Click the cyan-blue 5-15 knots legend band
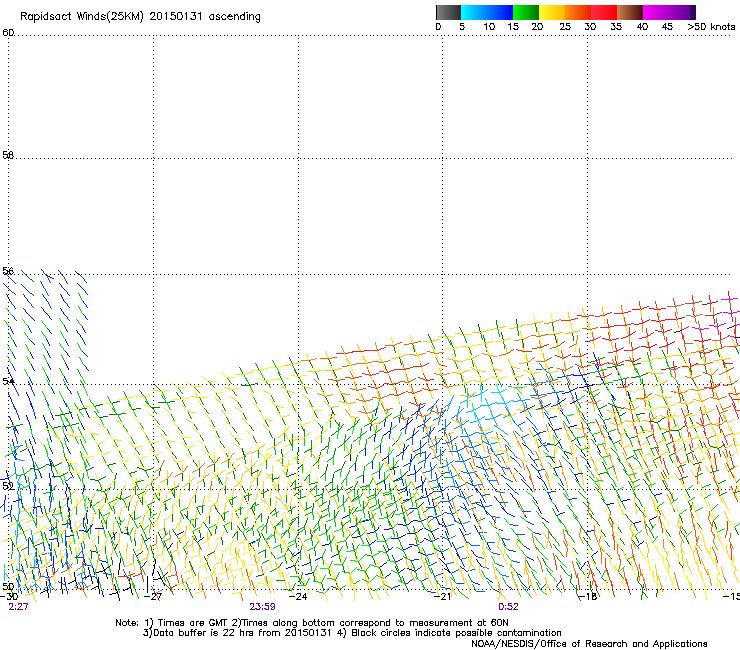Image resolution: width=740 pixels, height=650 pixels. (x=487, y=12)
